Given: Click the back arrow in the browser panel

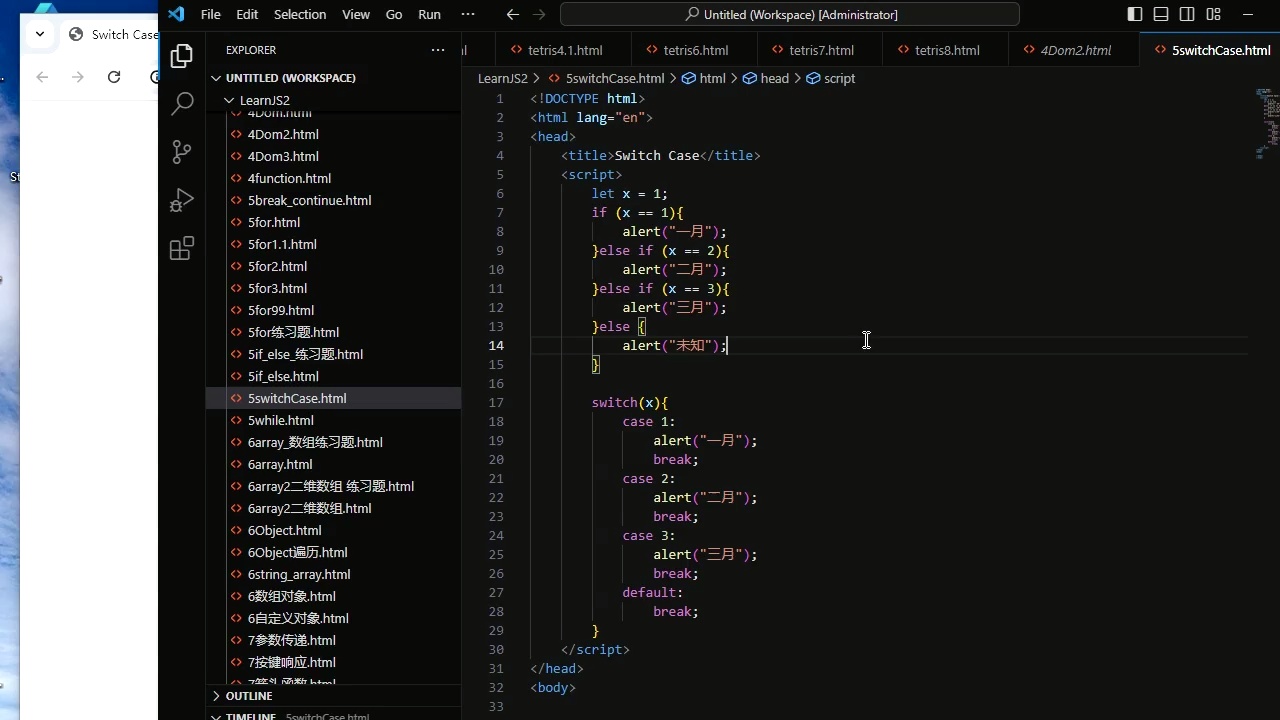Looking at the screenshot, I should coord(43,76).
